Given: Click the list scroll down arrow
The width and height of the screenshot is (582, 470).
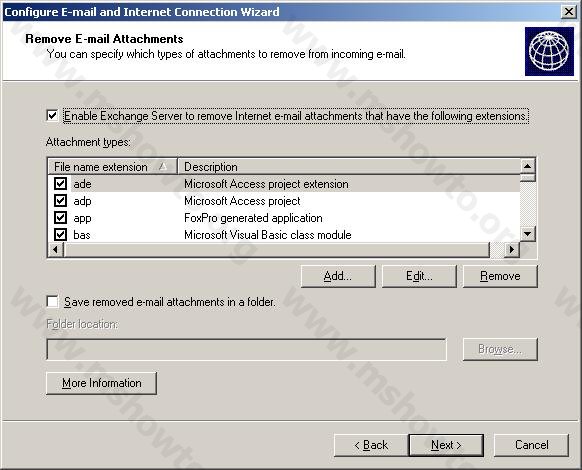Looking at the screenshot, I should [x=527, y=234].
